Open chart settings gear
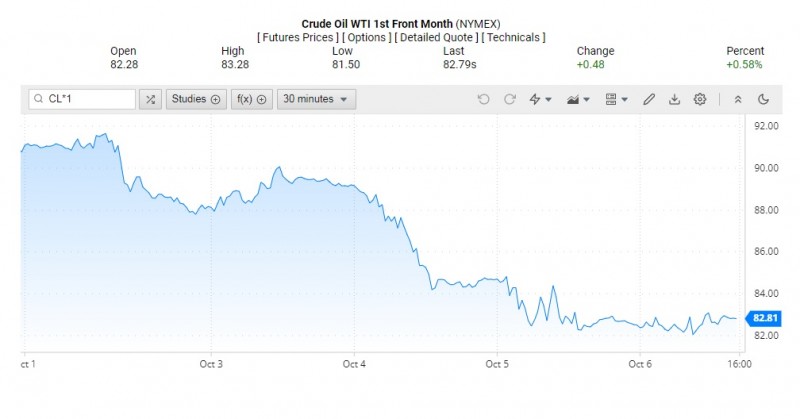The height and width of the screenshot is (419, 800). point(700,99)
